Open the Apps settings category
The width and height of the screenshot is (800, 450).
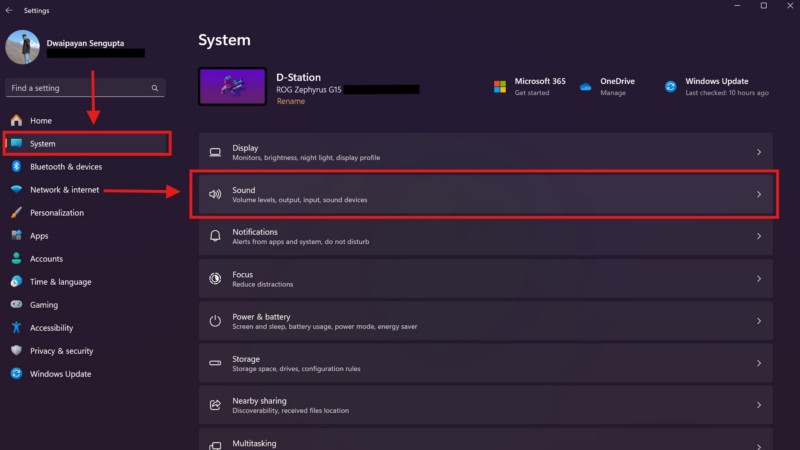(x=39, y=236)
